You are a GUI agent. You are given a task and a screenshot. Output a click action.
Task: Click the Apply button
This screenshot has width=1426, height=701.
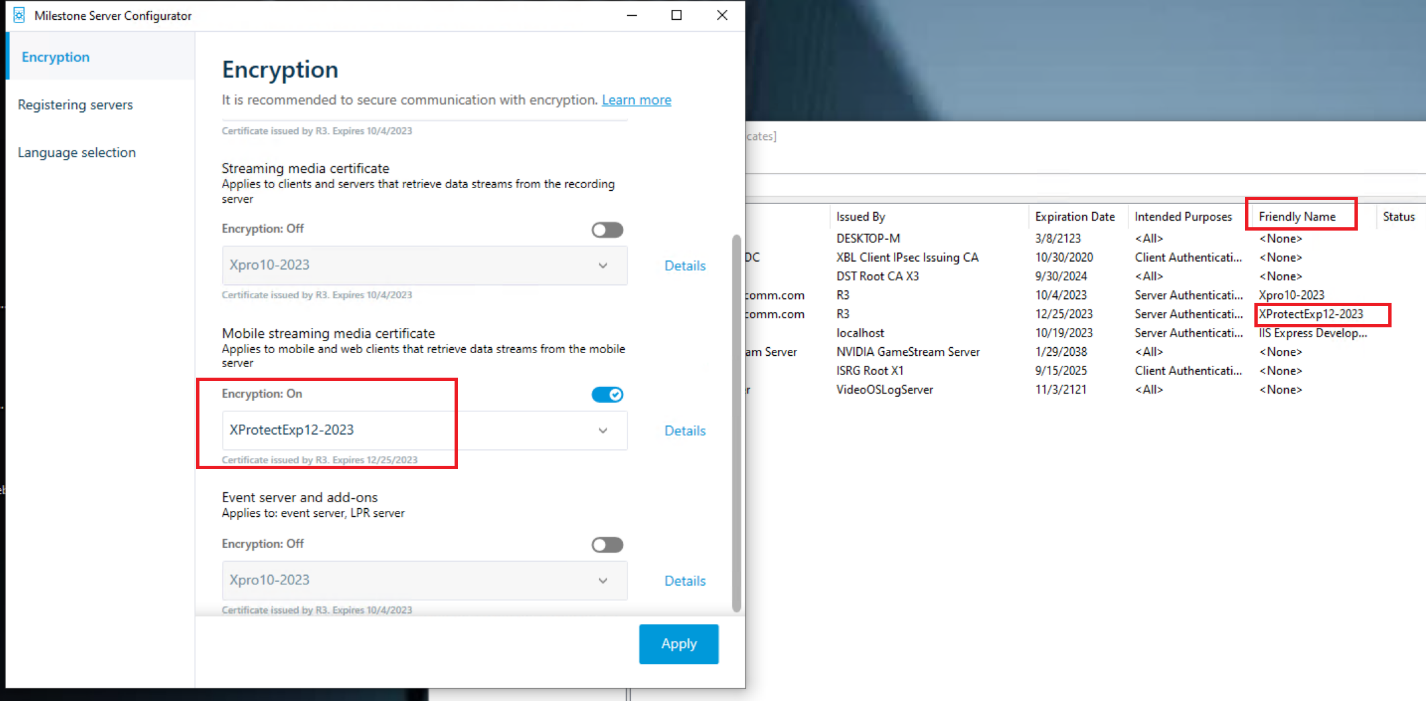(x=678, y=644)
